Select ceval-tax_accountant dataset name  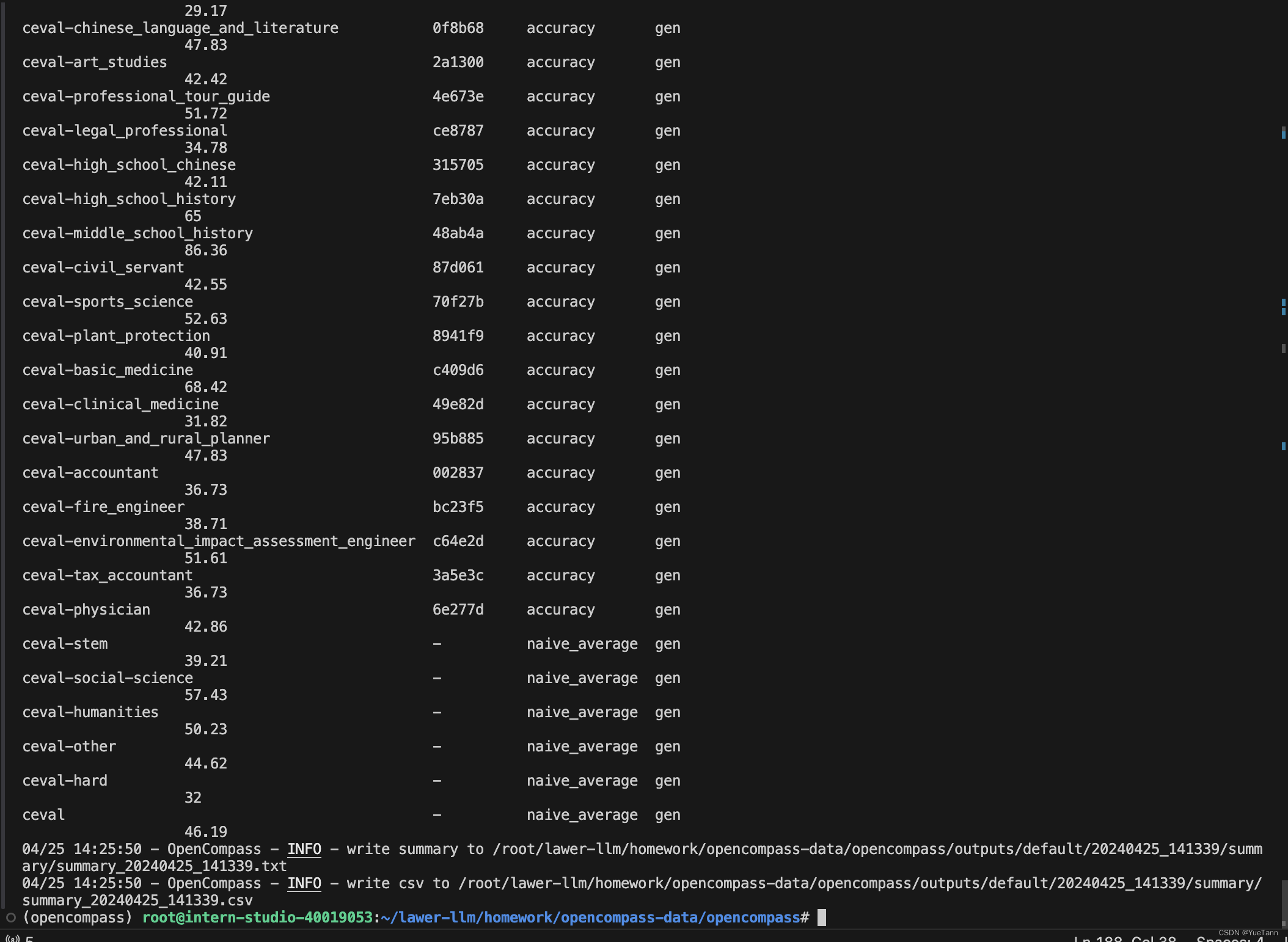[x=108, y=575]
